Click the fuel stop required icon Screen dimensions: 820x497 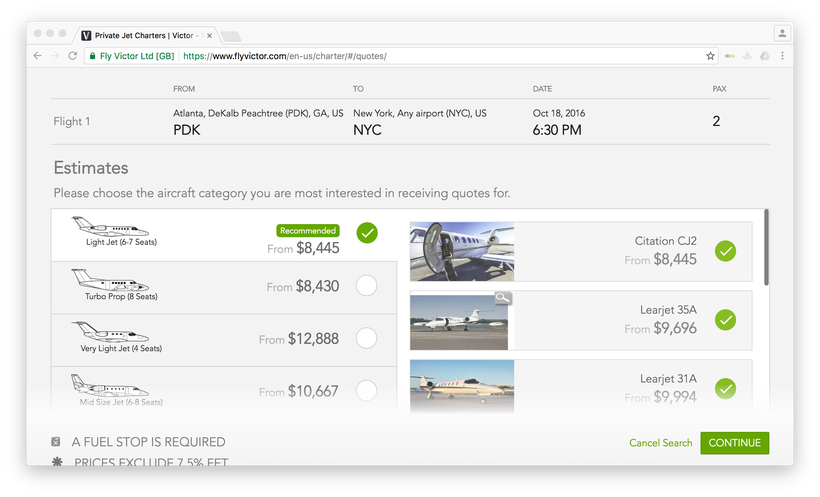[55, 442]
